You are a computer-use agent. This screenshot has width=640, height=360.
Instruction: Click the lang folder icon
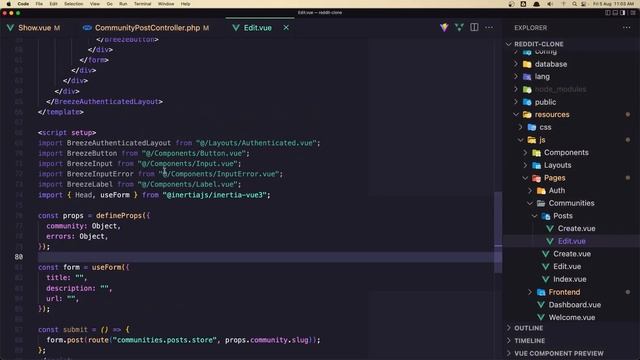click(x=527, y=77)
